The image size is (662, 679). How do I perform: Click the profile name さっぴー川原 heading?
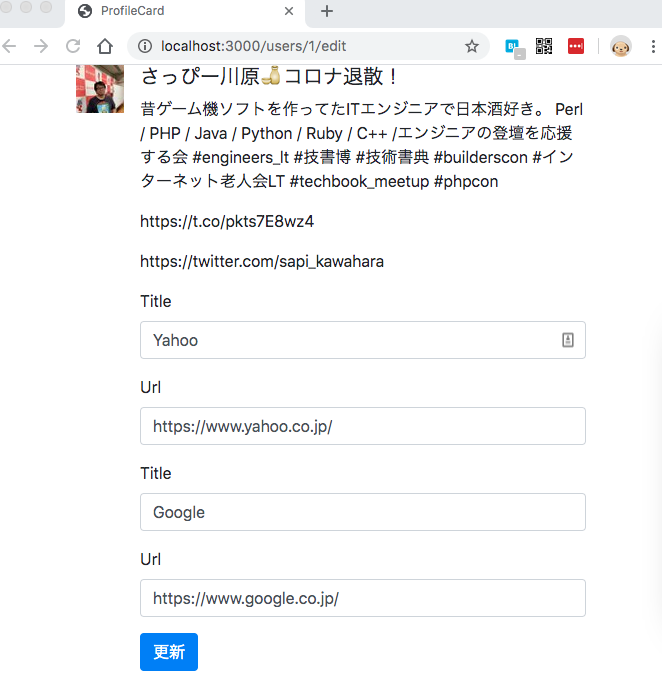pyautogui.click(x=269, y=77)
